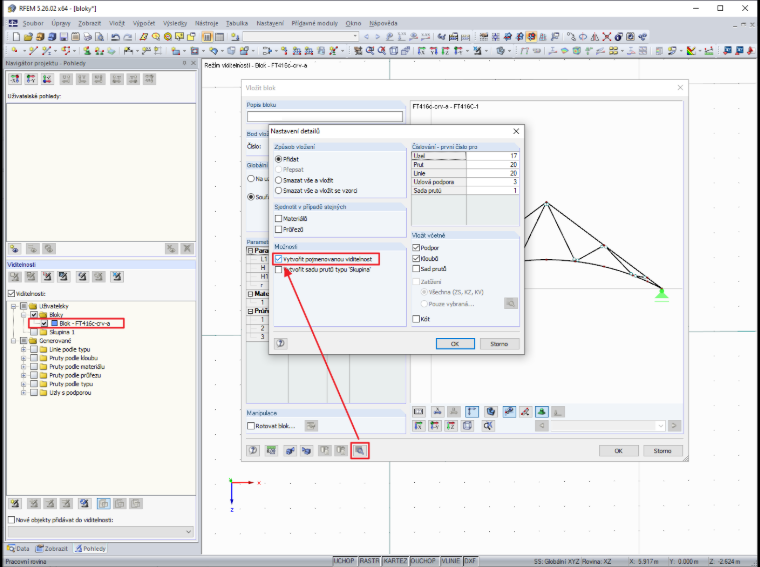Viewport: 760px width, 567px height.
Task: Select Smazat vše a vložit se vzorci
Action: point(279,190)
